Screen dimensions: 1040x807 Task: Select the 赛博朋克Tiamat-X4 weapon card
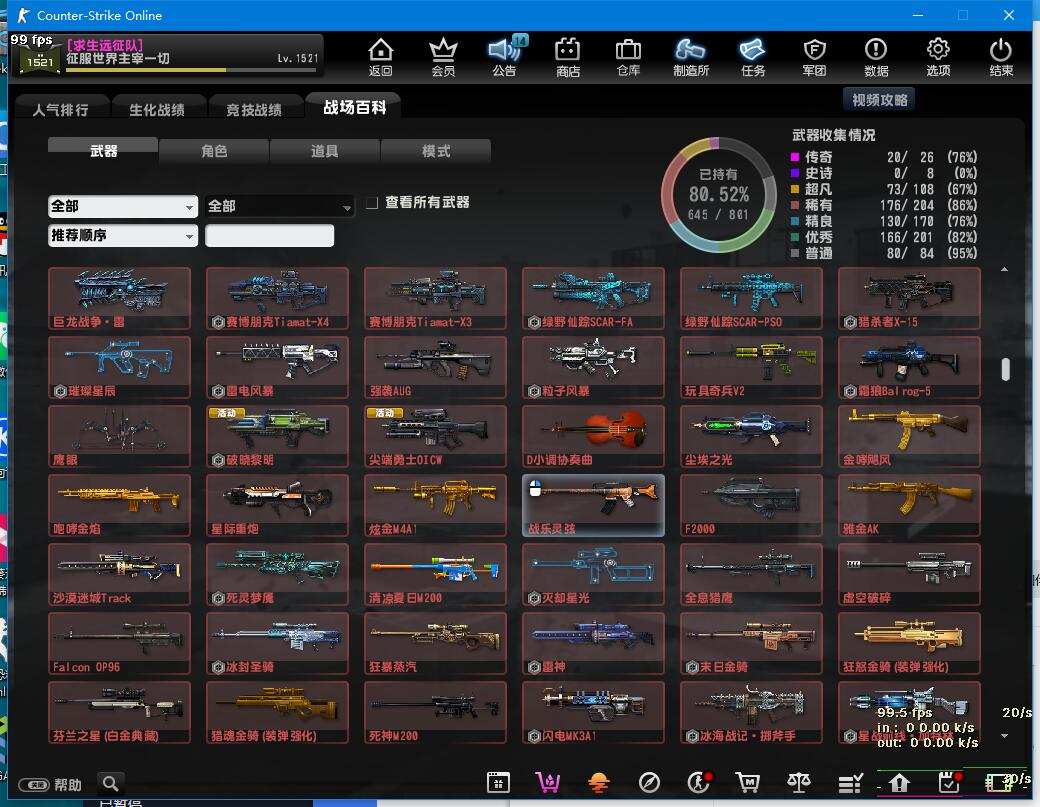pos(277,298)
